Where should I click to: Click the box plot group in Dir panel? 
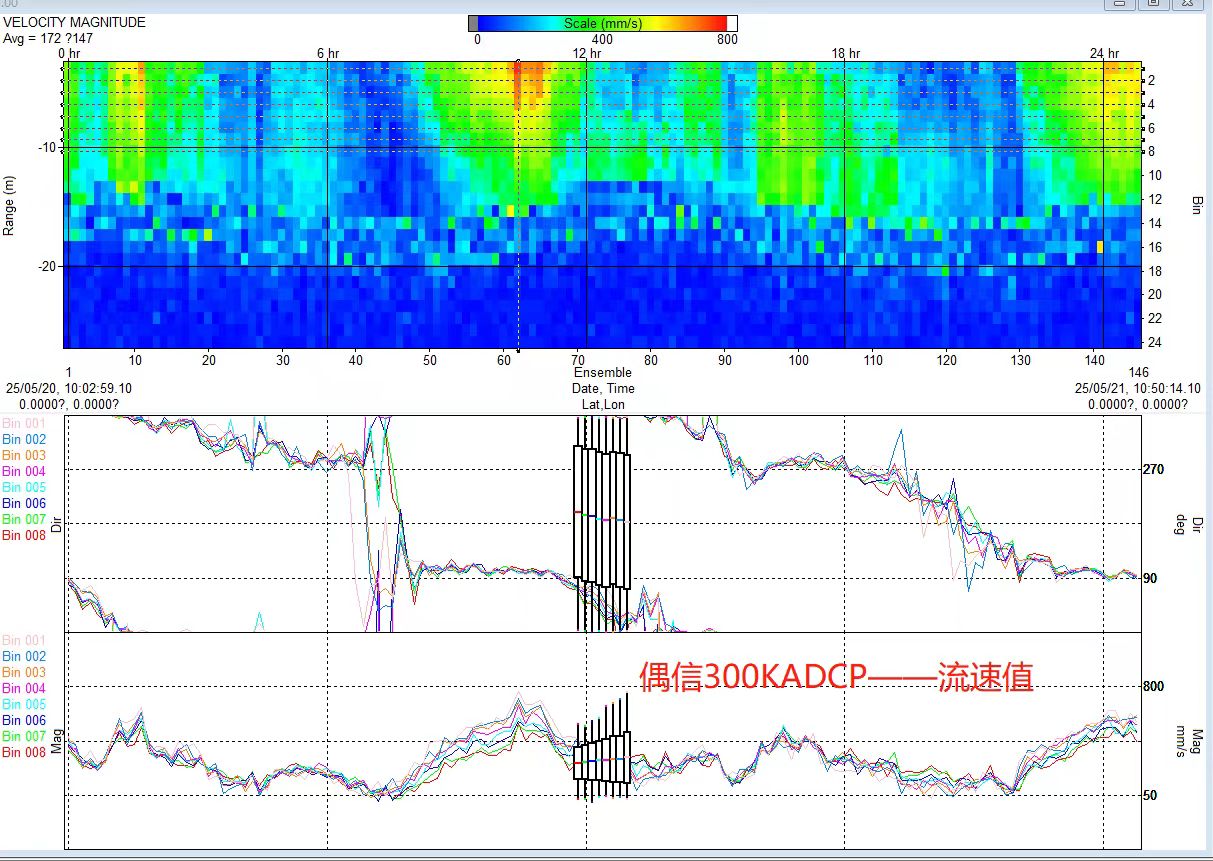[x=601, y=517]
